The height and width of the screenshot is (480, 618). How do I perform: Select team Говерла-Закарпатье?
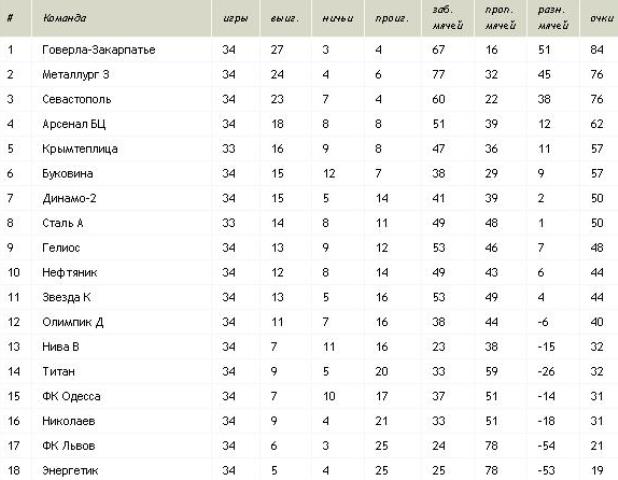click(99, 50)
